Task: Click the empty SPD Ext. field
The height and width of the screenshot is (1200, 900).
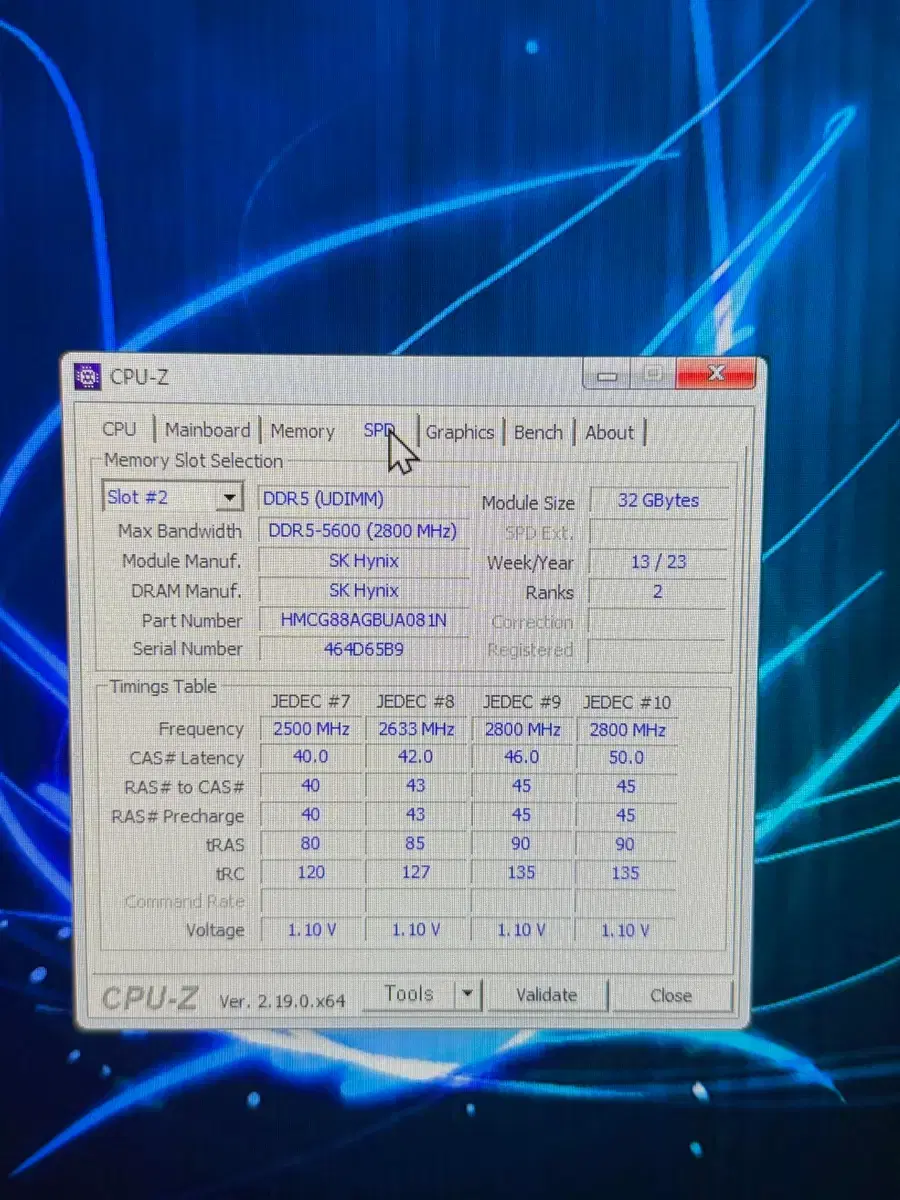Action: 658,532
